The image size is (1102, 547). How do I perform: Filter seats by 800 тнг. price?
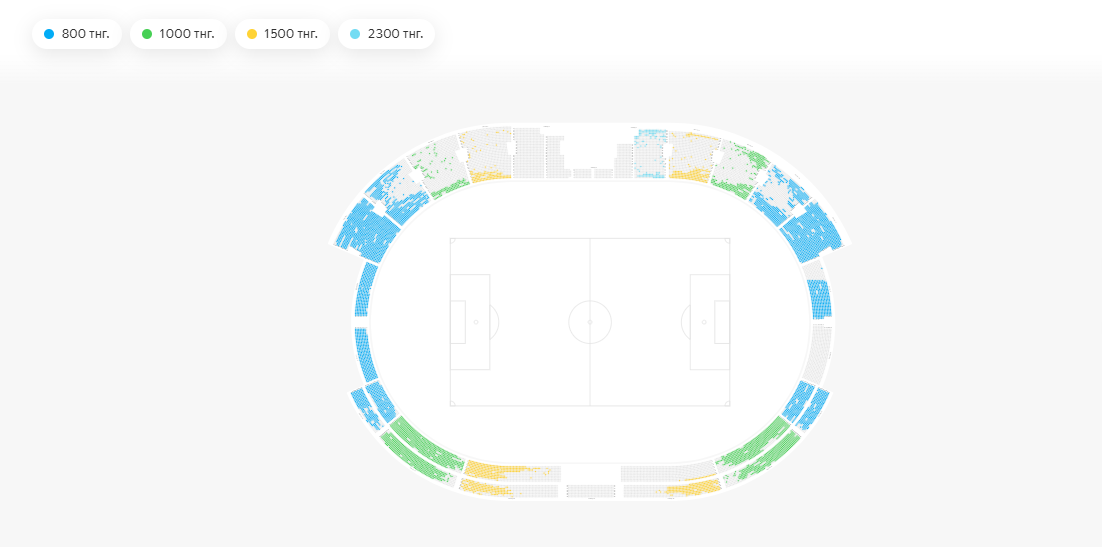pos(76,34)
